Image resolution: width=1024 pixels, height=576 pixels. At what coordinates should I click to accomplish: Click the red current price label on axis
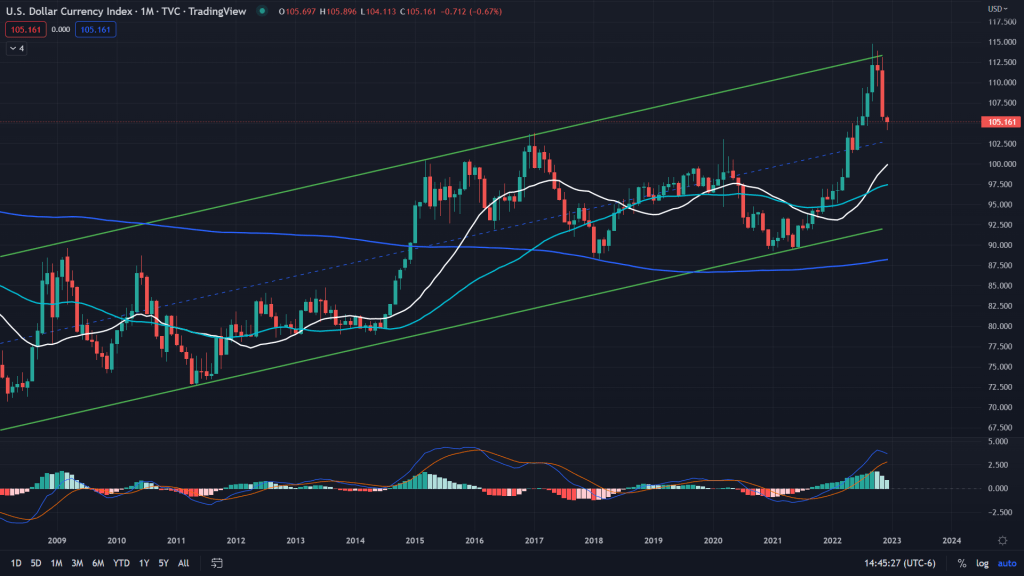point(994,122)
